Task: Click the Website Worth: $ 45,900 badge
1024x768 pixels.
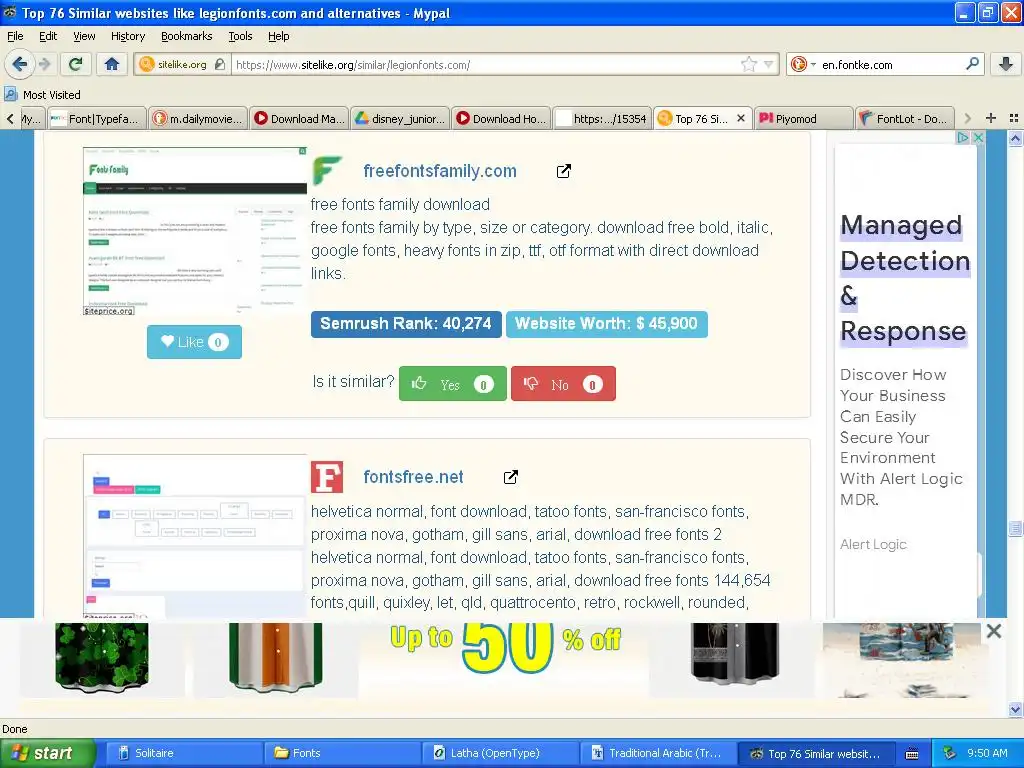Action: pos(607,324)
